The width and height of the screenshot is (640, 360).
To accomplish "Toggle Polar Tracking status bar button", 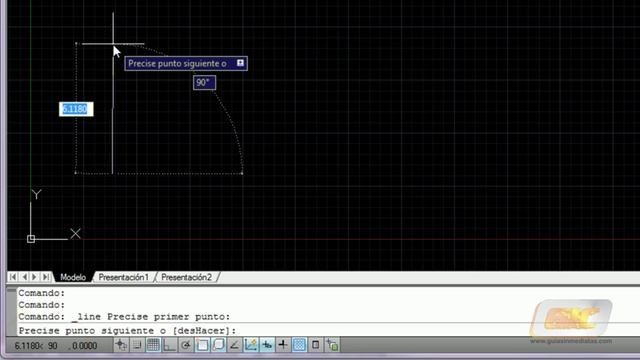I will [186, 345].
